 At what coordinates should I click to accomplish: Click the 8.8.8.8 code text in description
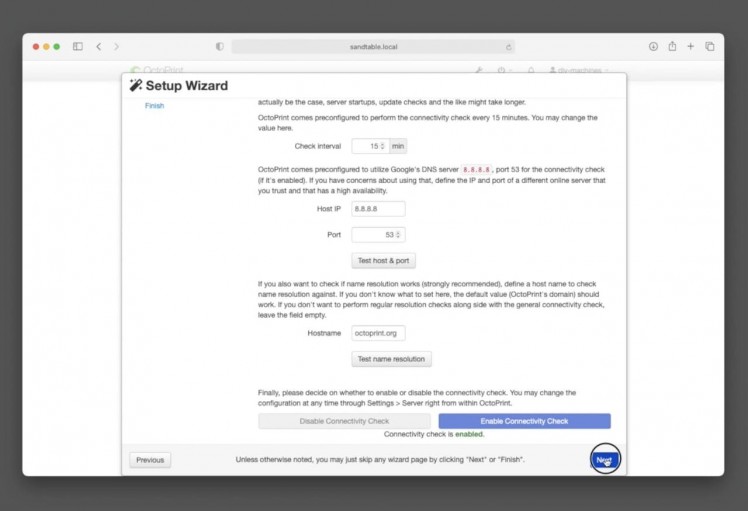(x=476, y=169)
